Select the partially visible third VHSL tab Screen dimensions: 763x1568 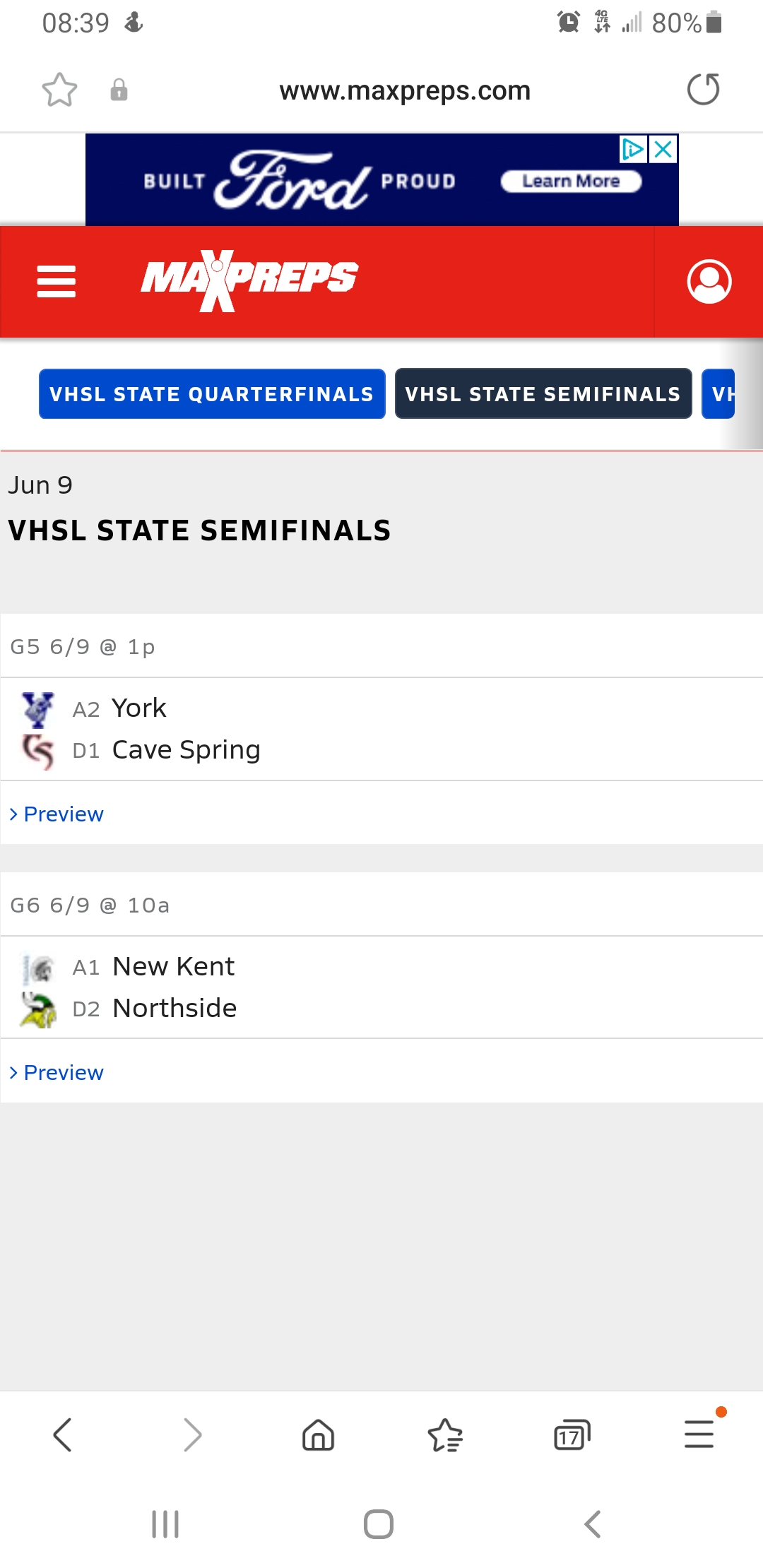(x=718, y=393)
